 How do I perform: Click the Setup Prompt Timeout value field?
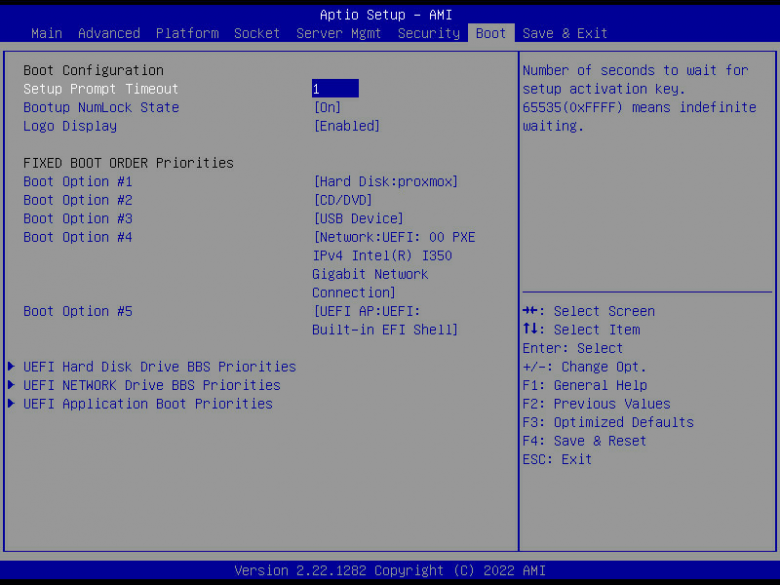click(x=335, y=89)
